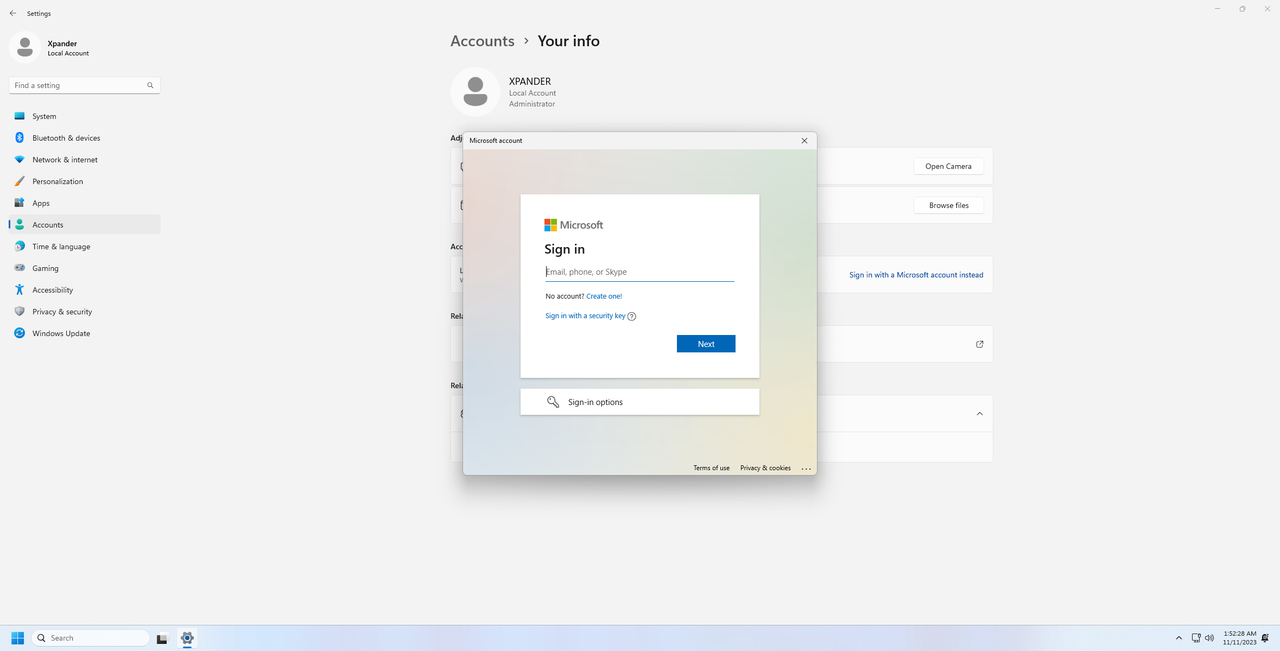The width and height of the screenshot is (1280, 651).
Task: Open Gaming settings category
Action: point(84,268)
